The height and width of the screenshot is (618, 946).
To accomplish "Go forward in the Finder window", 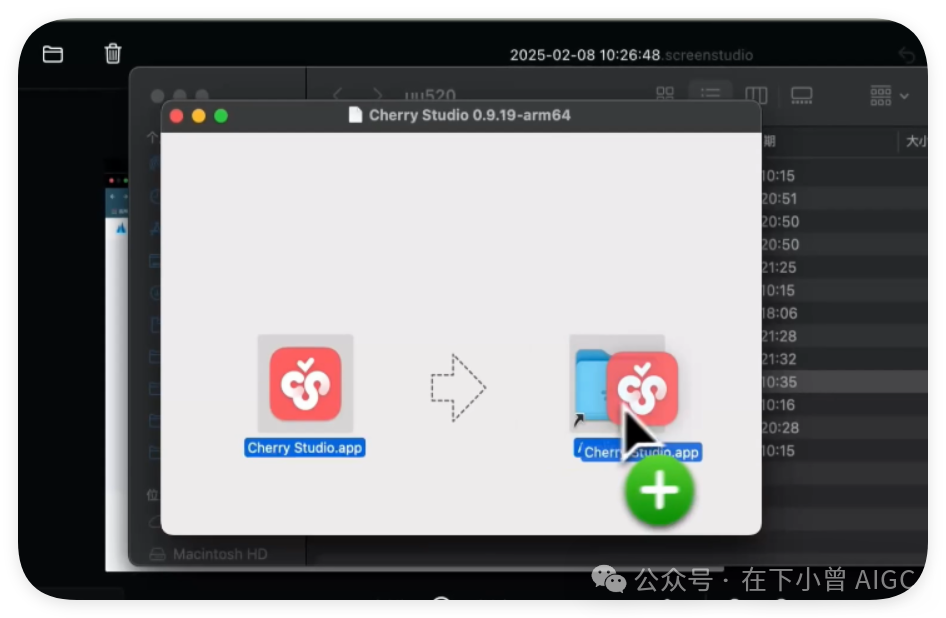I will coord(377,95).
